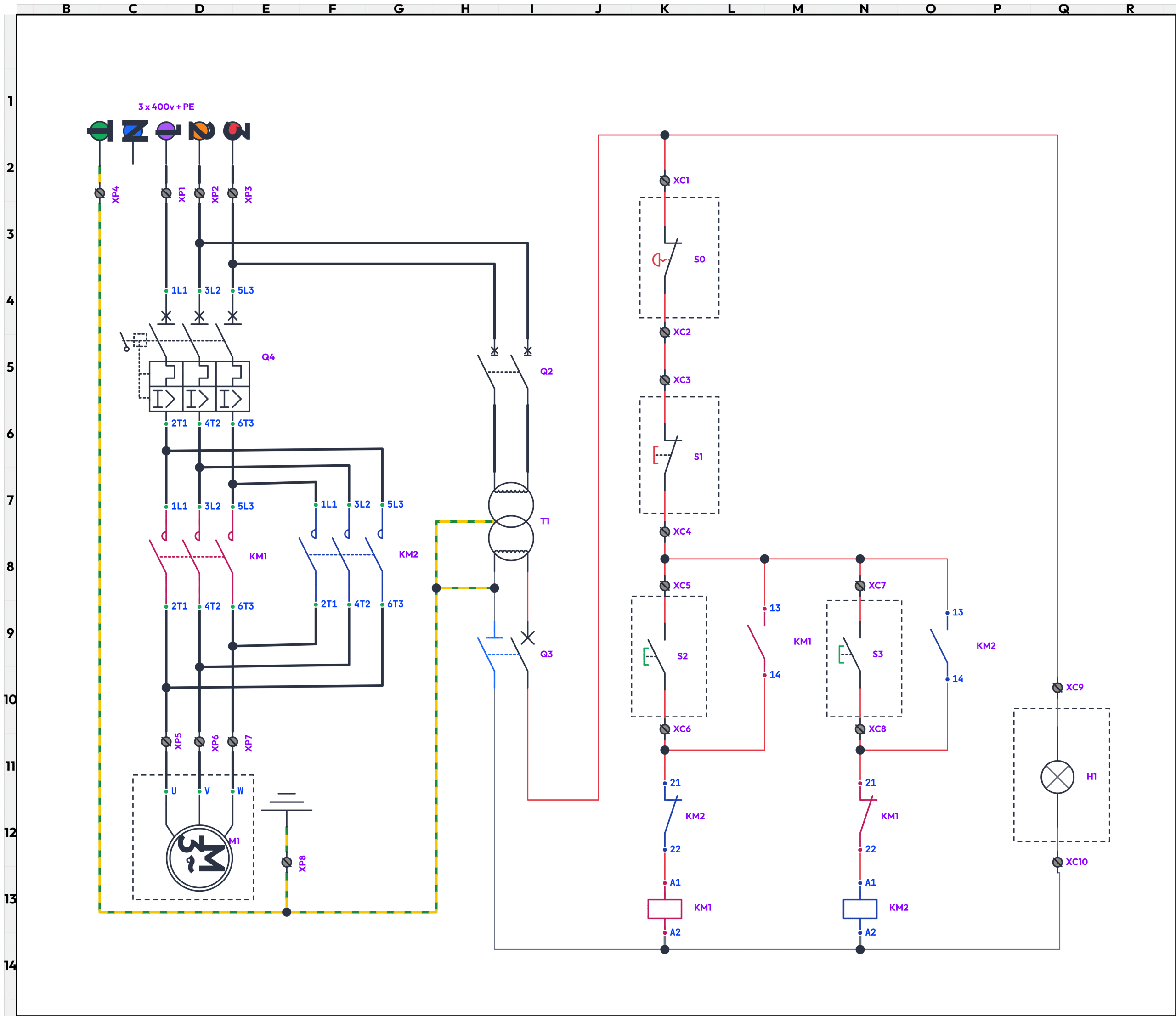The height and width of the screenshot is (1016, 1176).
Task: Click the H1 indicator lamp symbol
Action: (x=1057, y=777)
